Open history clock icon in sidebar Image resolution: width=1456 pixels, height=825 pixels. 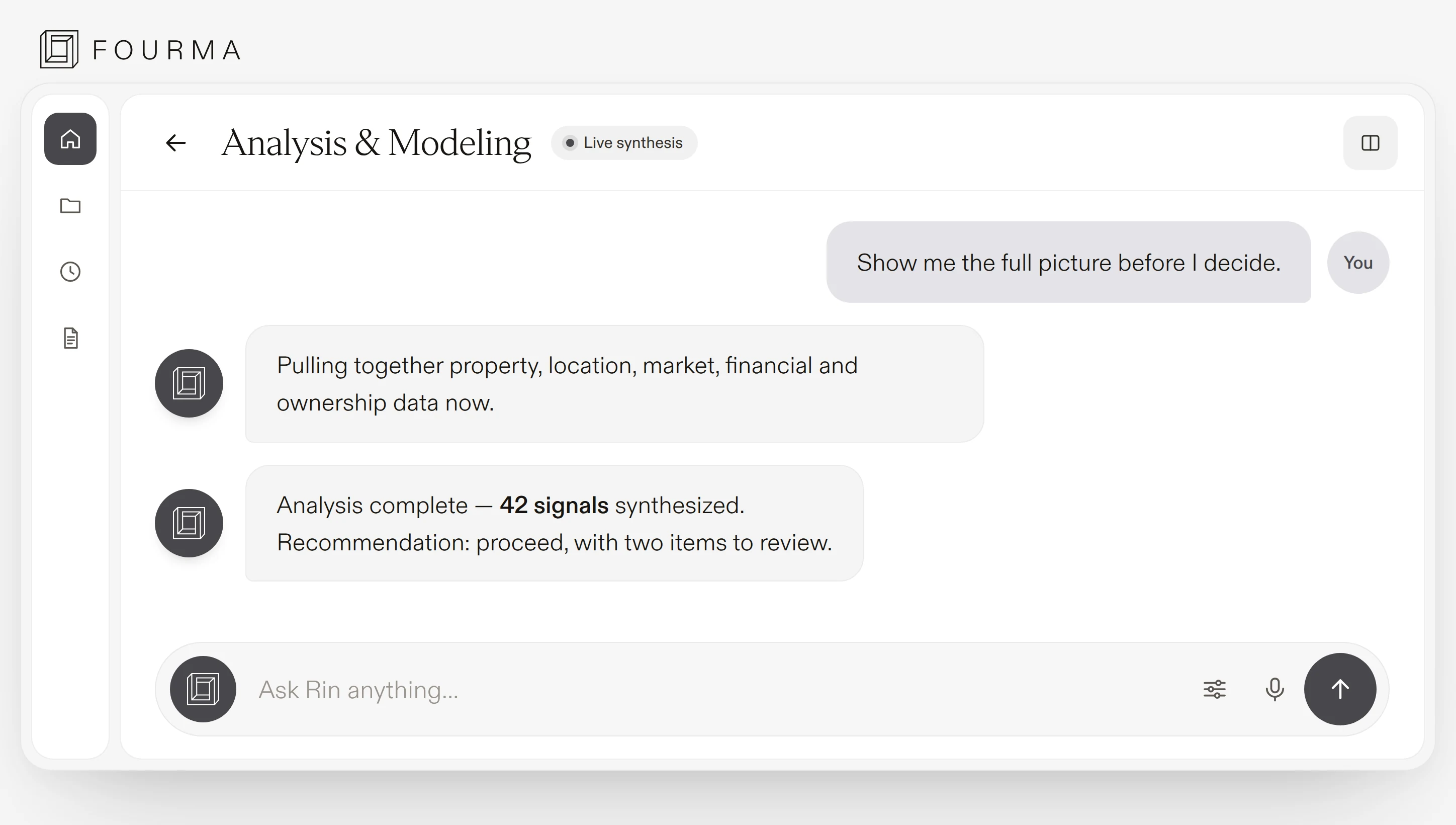pos(70,272)
